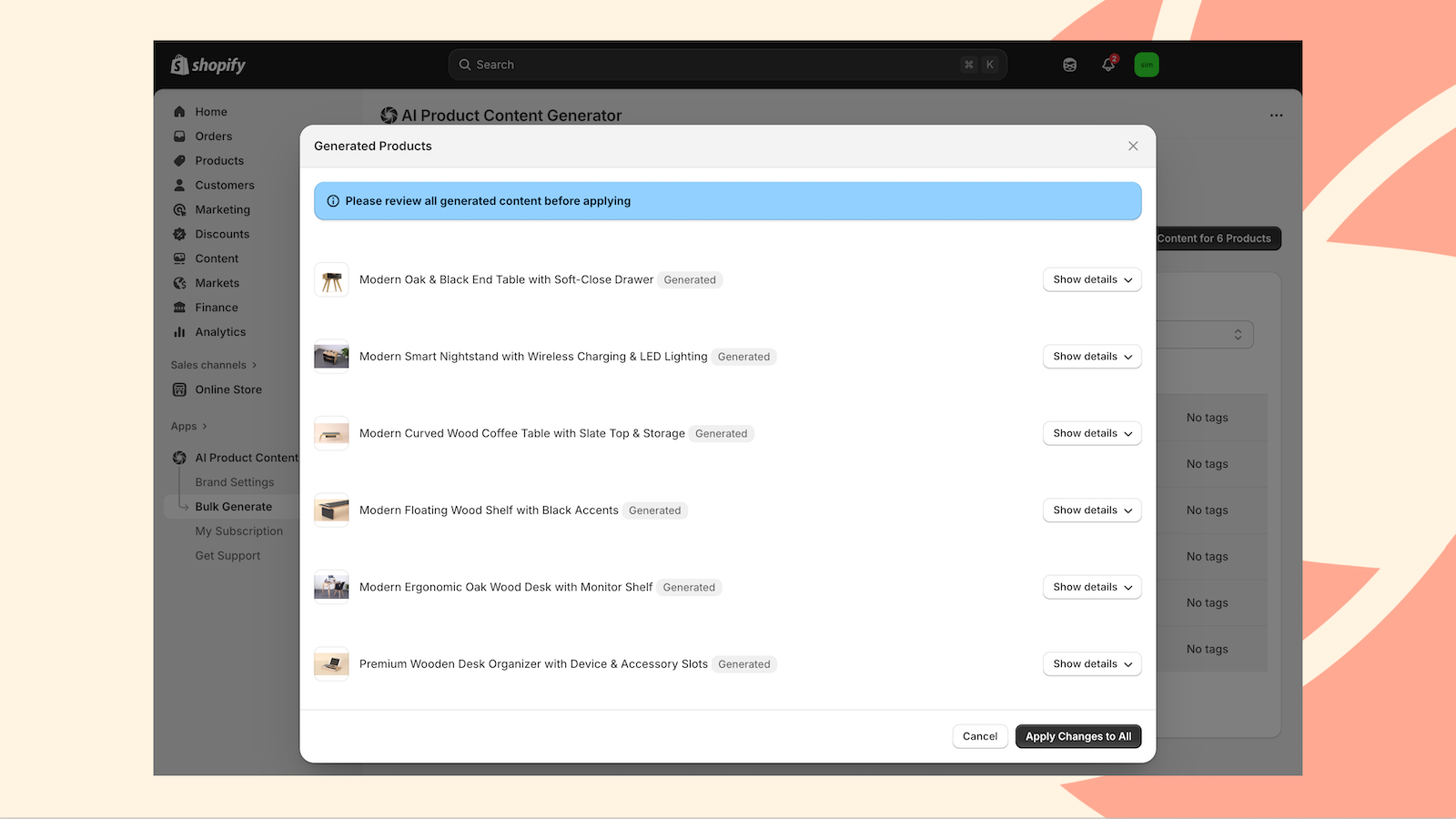Click the Analytics bar-chart icon

click(x=179, y=331)
